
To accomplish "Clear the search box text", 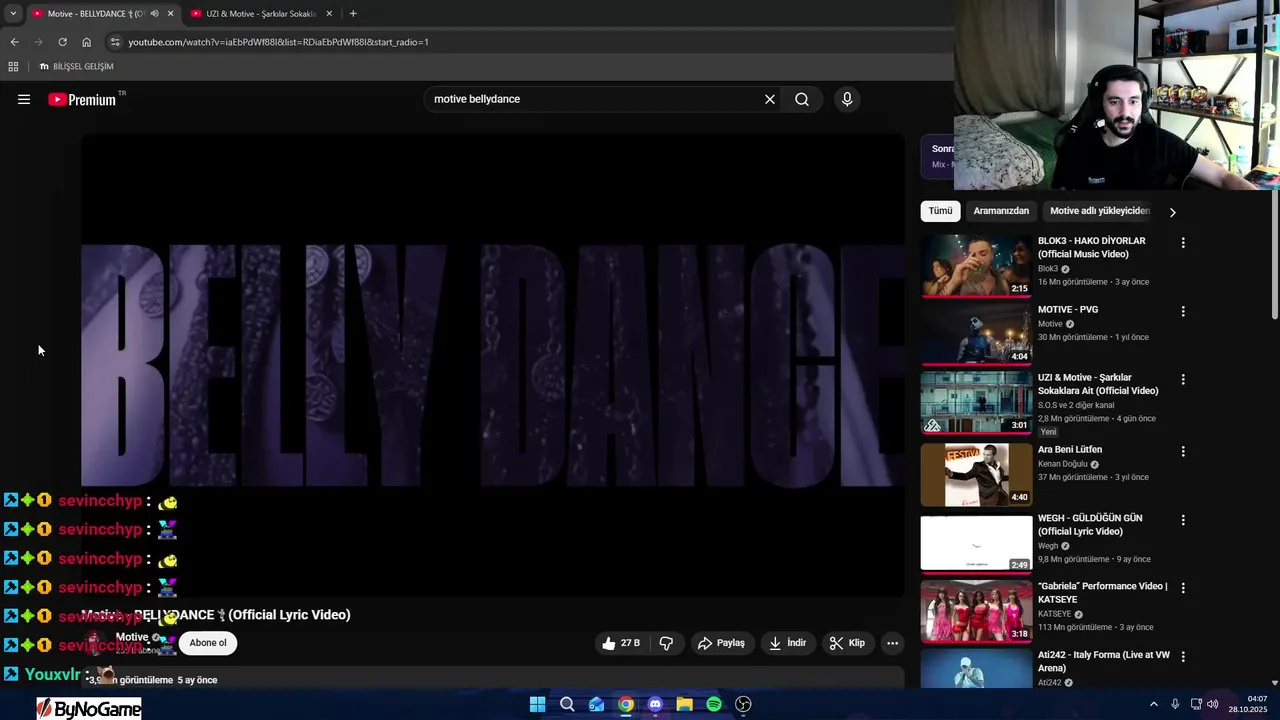I will [x=770, y=99].
